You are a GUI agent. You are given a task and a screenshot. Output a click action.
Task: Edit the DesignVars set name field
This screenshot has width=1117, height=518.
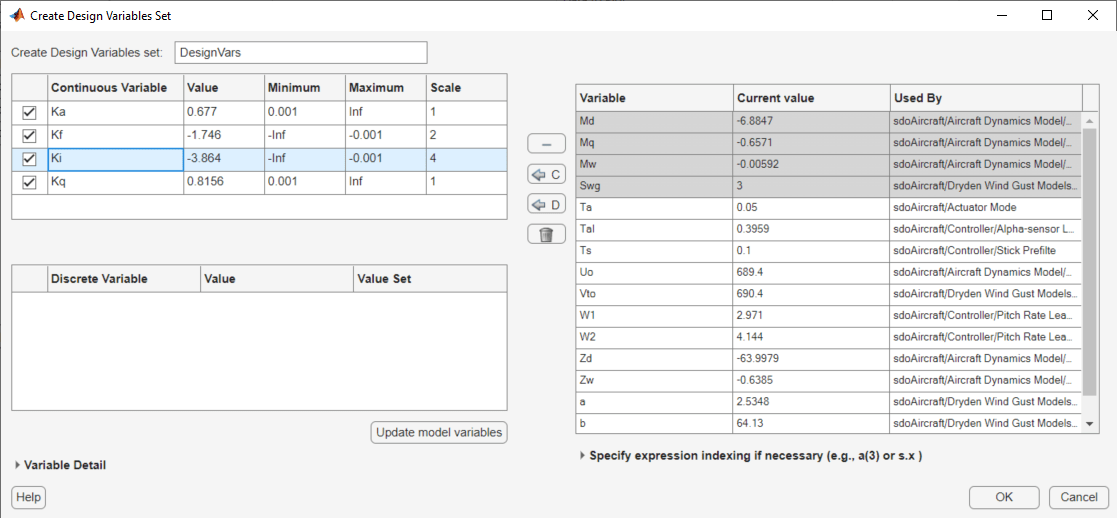[300, 52]
